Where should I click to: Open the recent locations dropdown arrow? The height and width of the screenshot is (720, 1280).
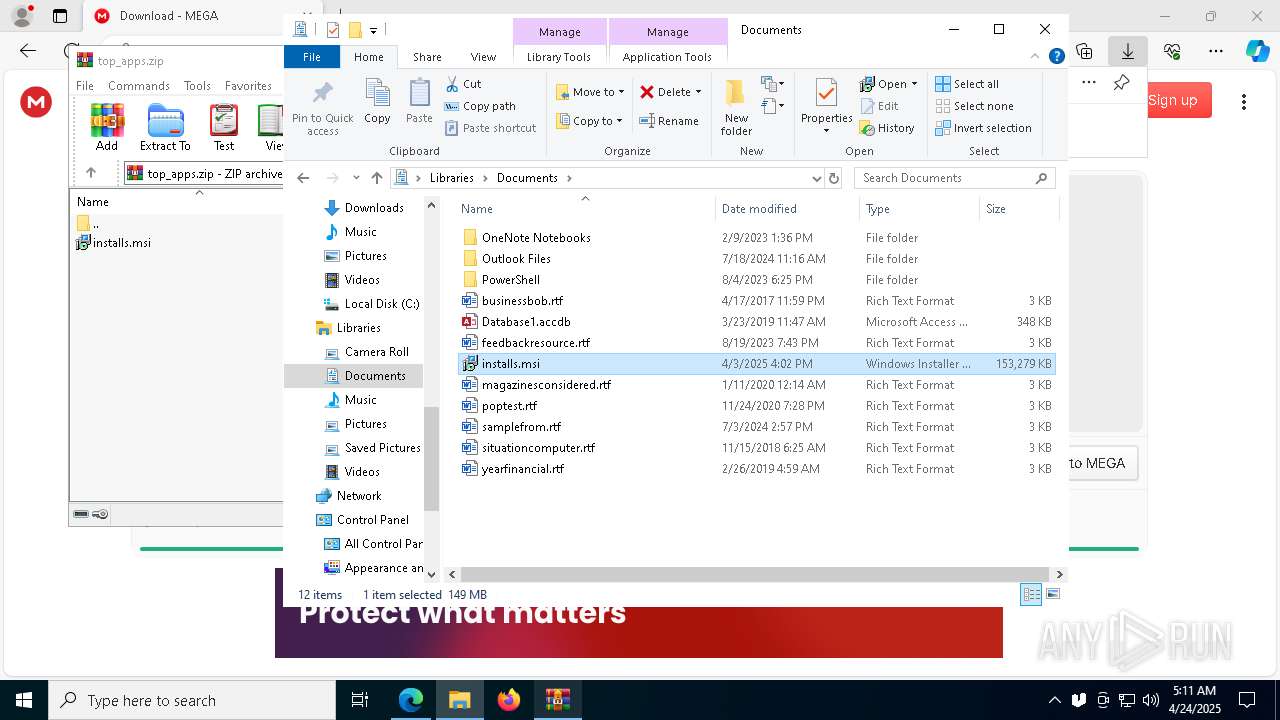click(x=356, y=178)
